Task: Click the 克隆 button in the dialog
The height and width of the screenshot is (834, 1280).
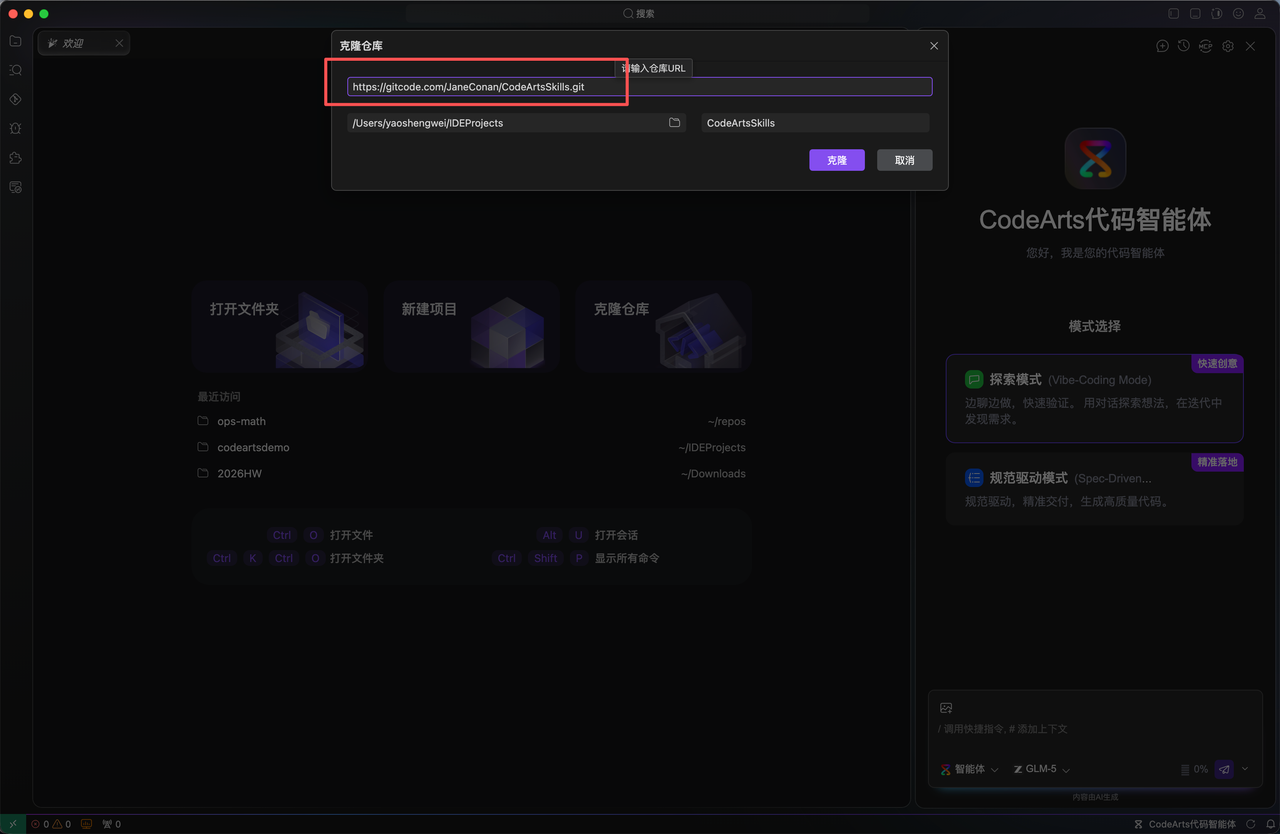Action: pos(837,160)
